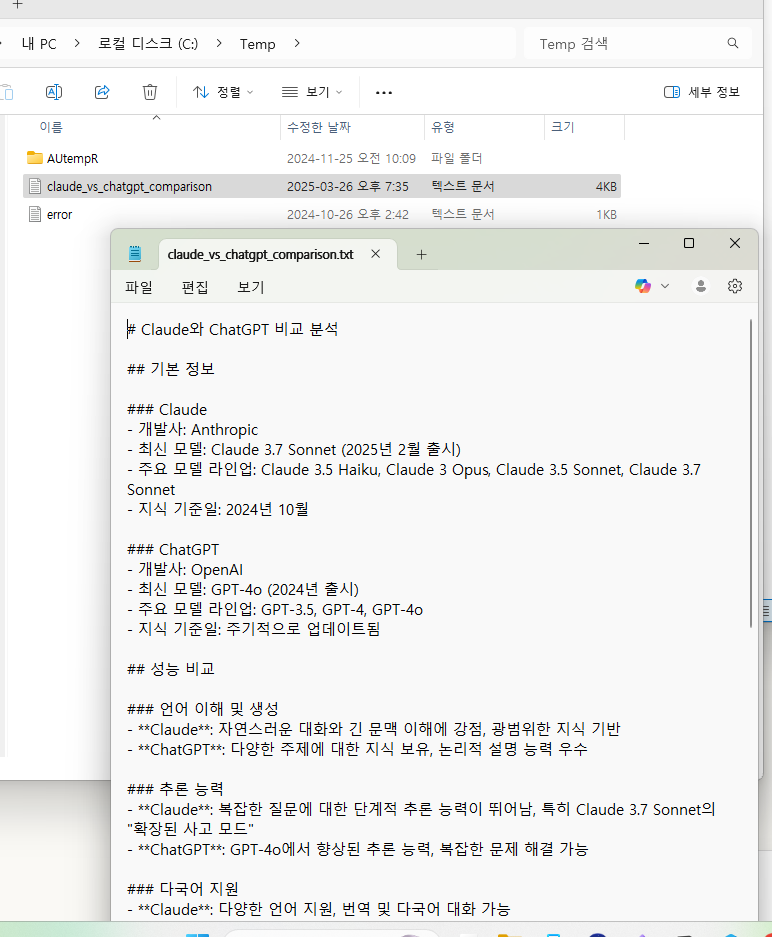Click the Rename icon in Explorer toolbar
The image size is (772, 937).
tap(54, 92)
